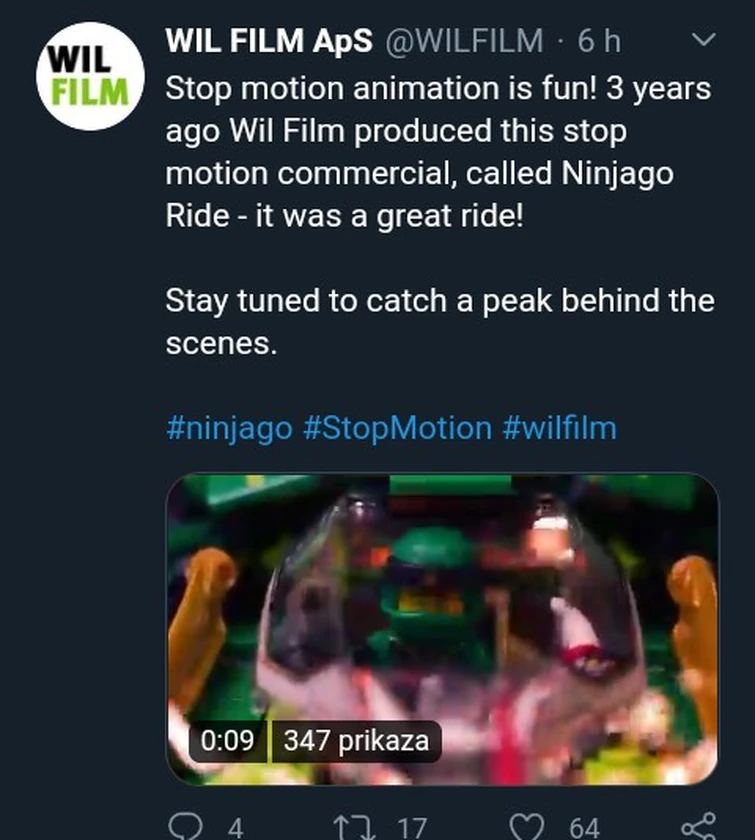Open the 6 h timestamp link

coord(599,41)
